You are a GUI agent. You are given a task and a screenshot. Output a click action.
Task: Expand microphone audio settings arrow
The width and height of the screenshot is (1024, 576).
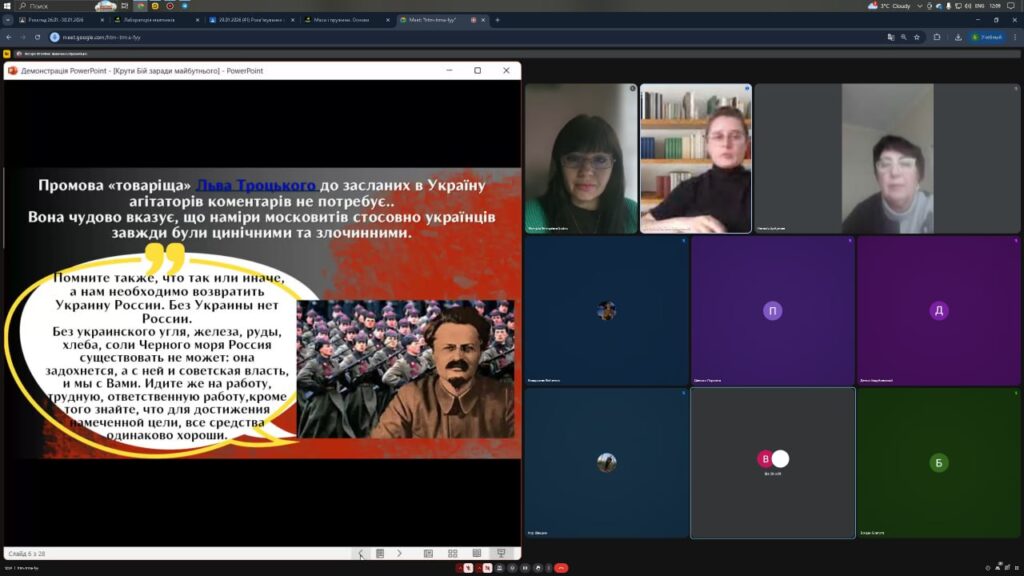pyautogui.click(x=461, y=568)
